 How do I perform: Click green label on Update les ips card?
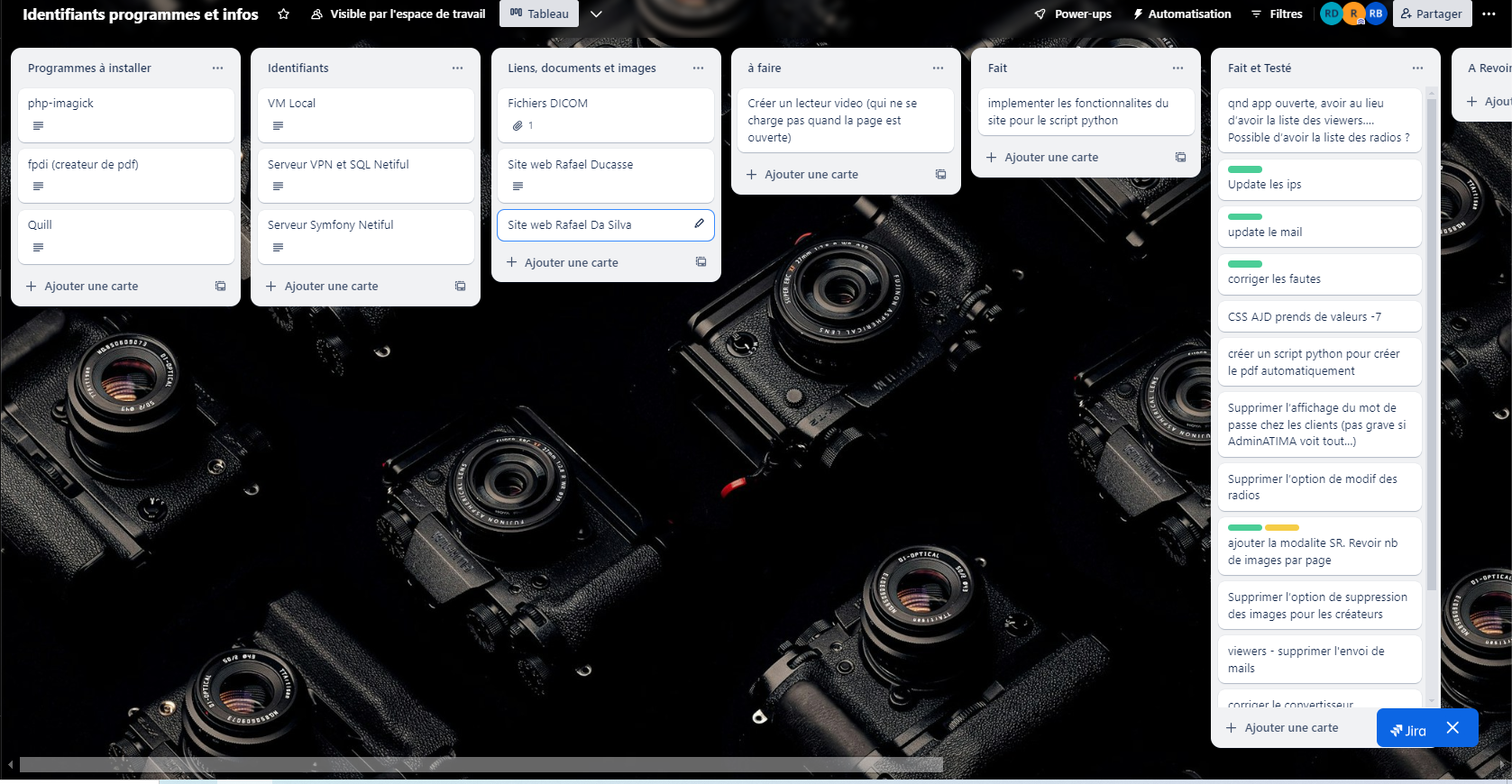point(1245,169)
